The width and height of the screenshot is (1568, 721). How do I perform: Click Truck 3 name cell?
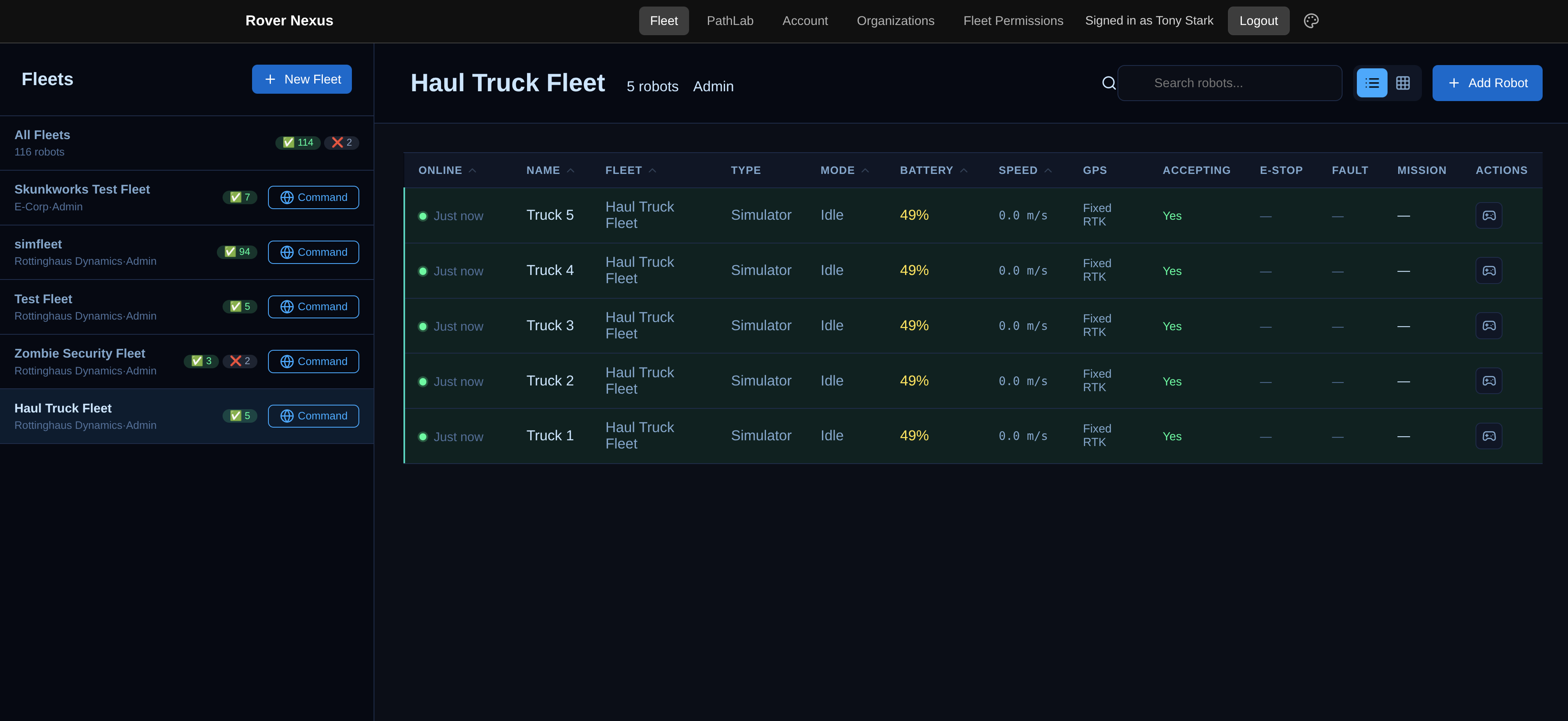click(550, 326)
